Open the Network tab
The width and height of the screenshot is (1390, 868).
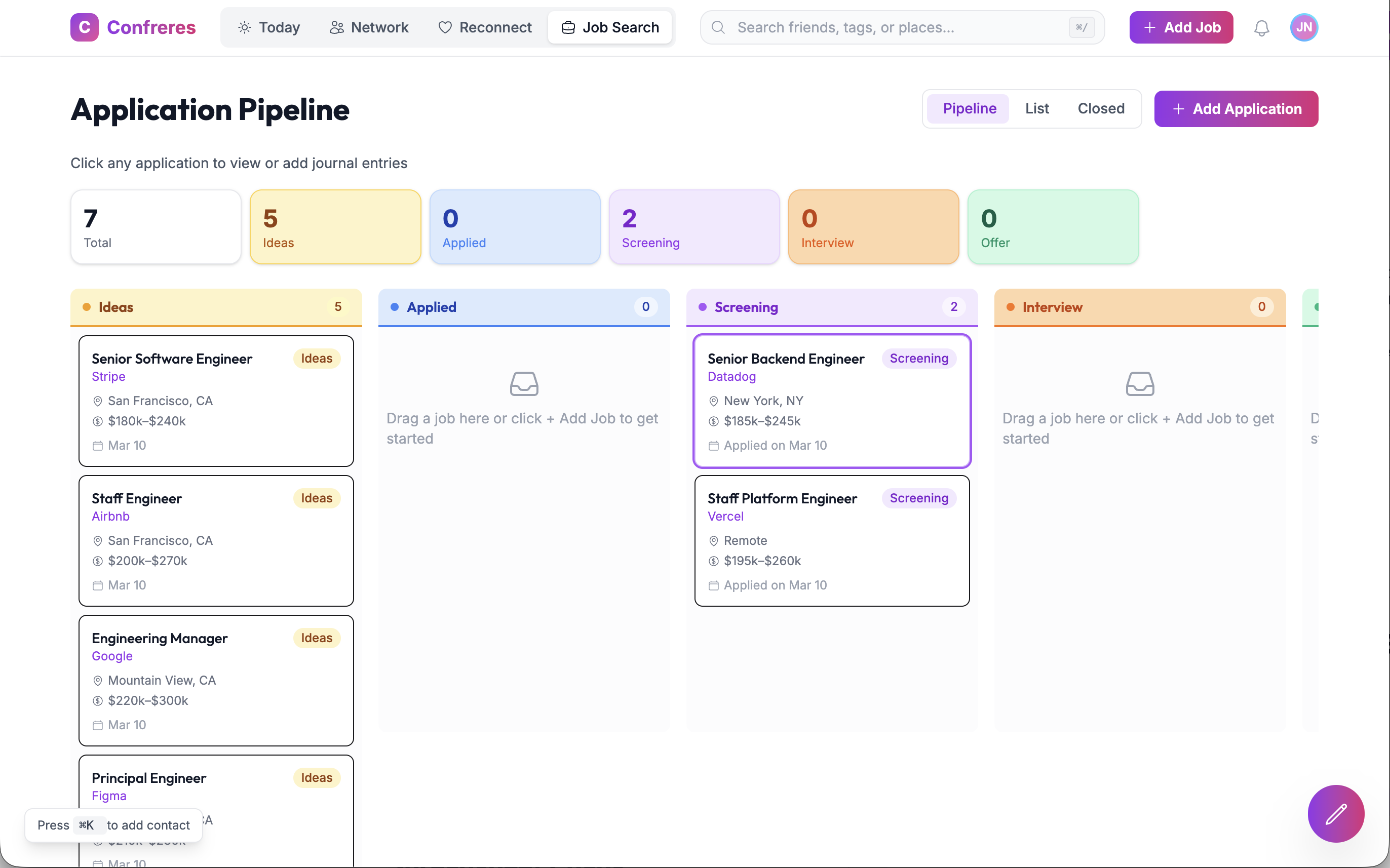tap(369, 27)
